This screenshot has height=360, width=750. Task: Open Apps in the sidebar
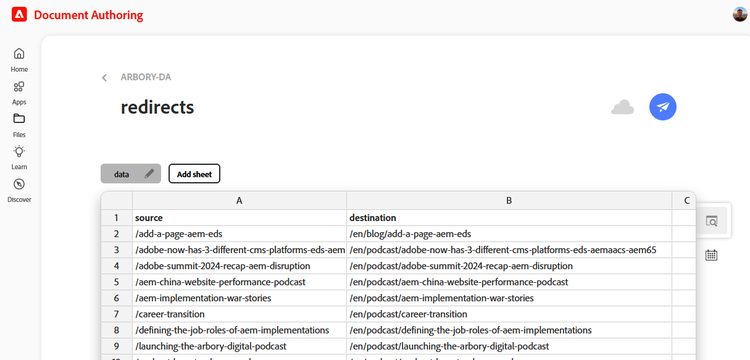[x=19, y=93]
